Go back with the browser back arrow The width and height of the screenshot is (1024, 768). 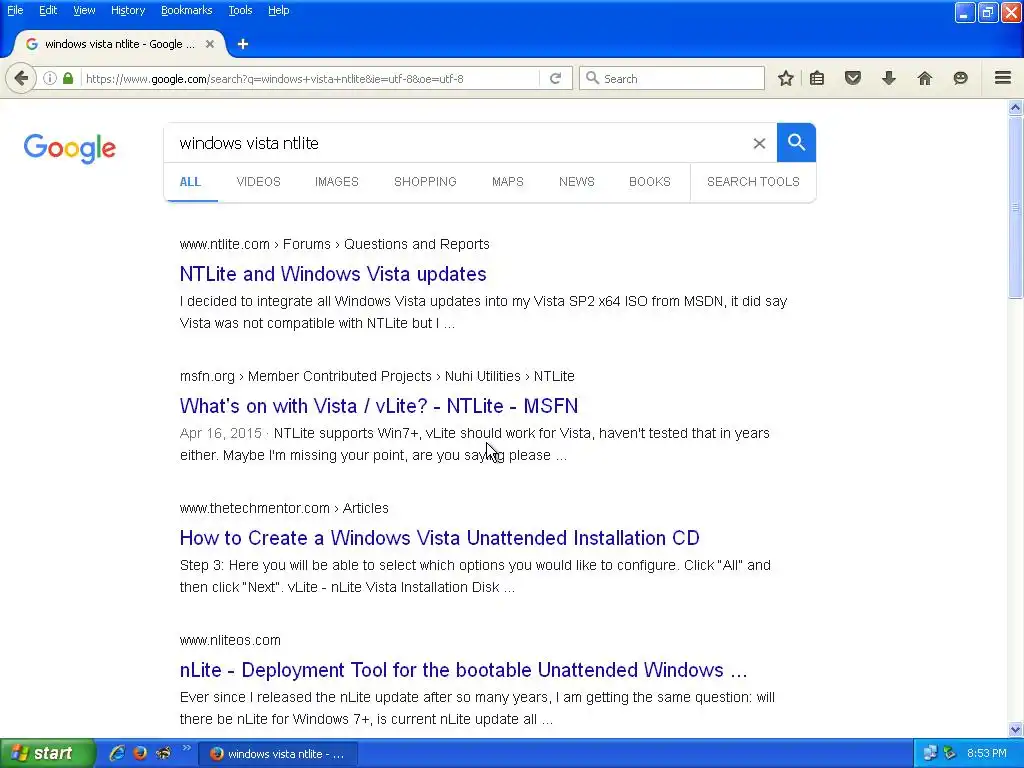coord(21,78)
